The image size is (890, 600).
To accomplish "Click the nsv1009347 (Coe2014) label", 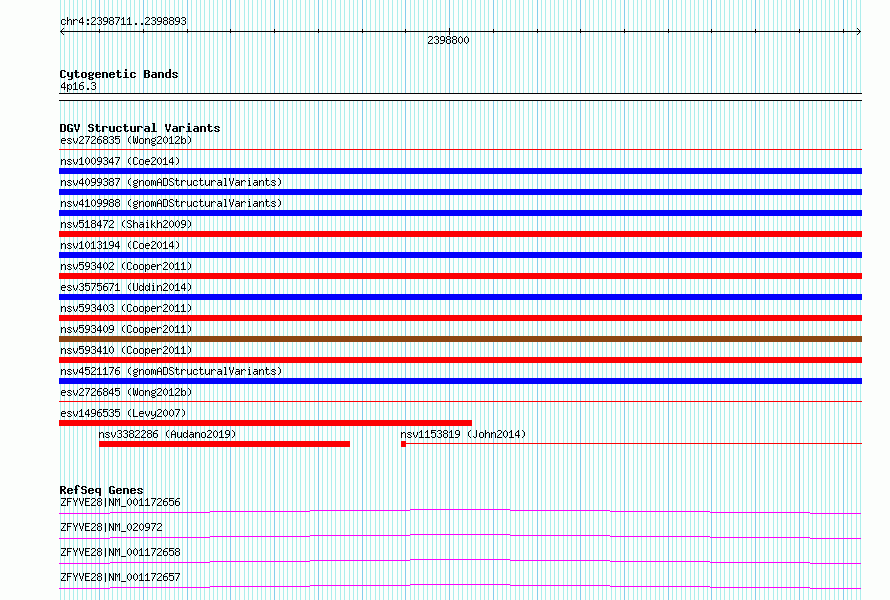I will pyautogui.click(x=120, y=161).
